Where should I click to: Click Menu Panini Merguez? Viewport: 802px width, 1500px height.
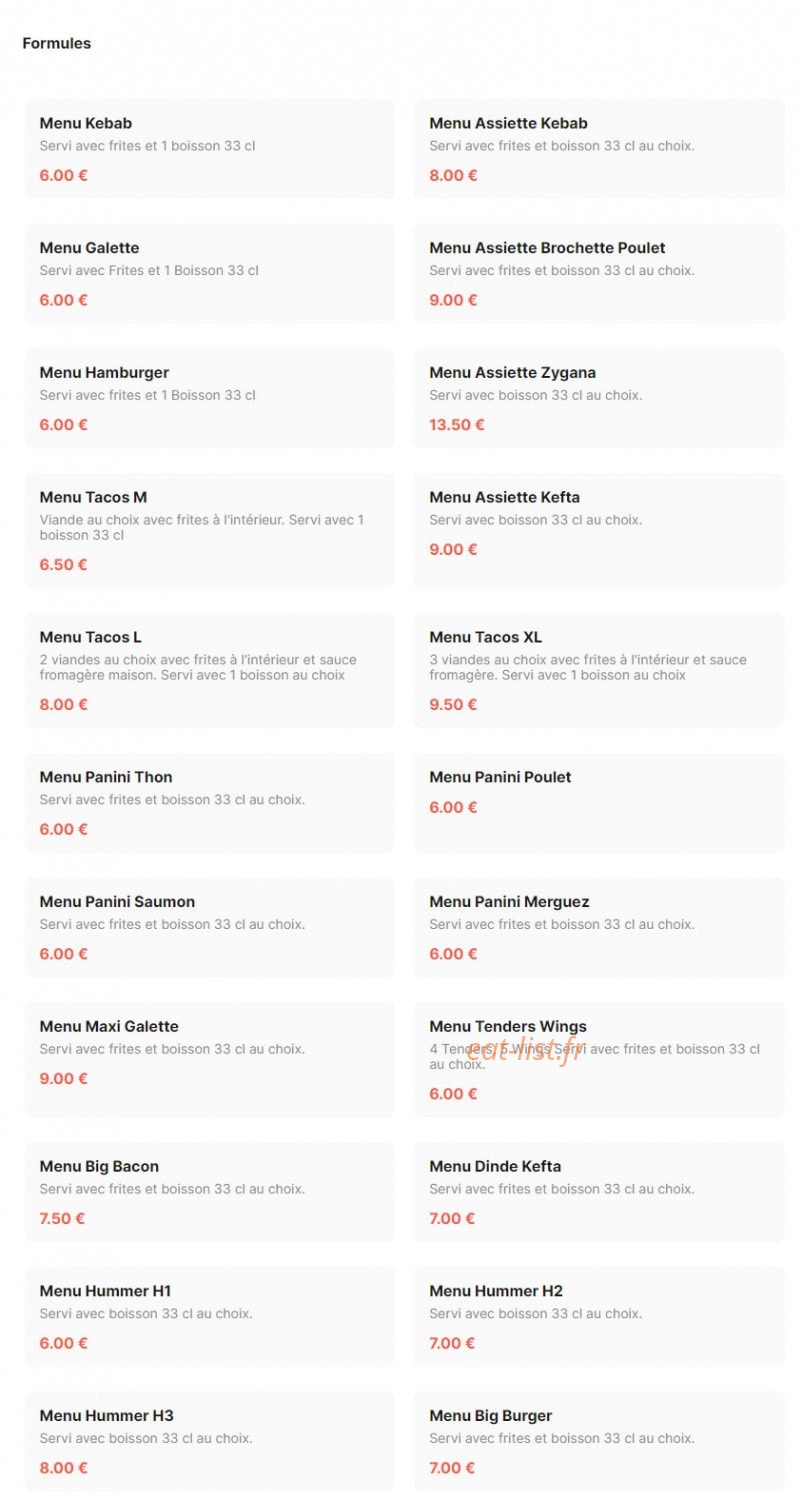(x=599, y=927)
